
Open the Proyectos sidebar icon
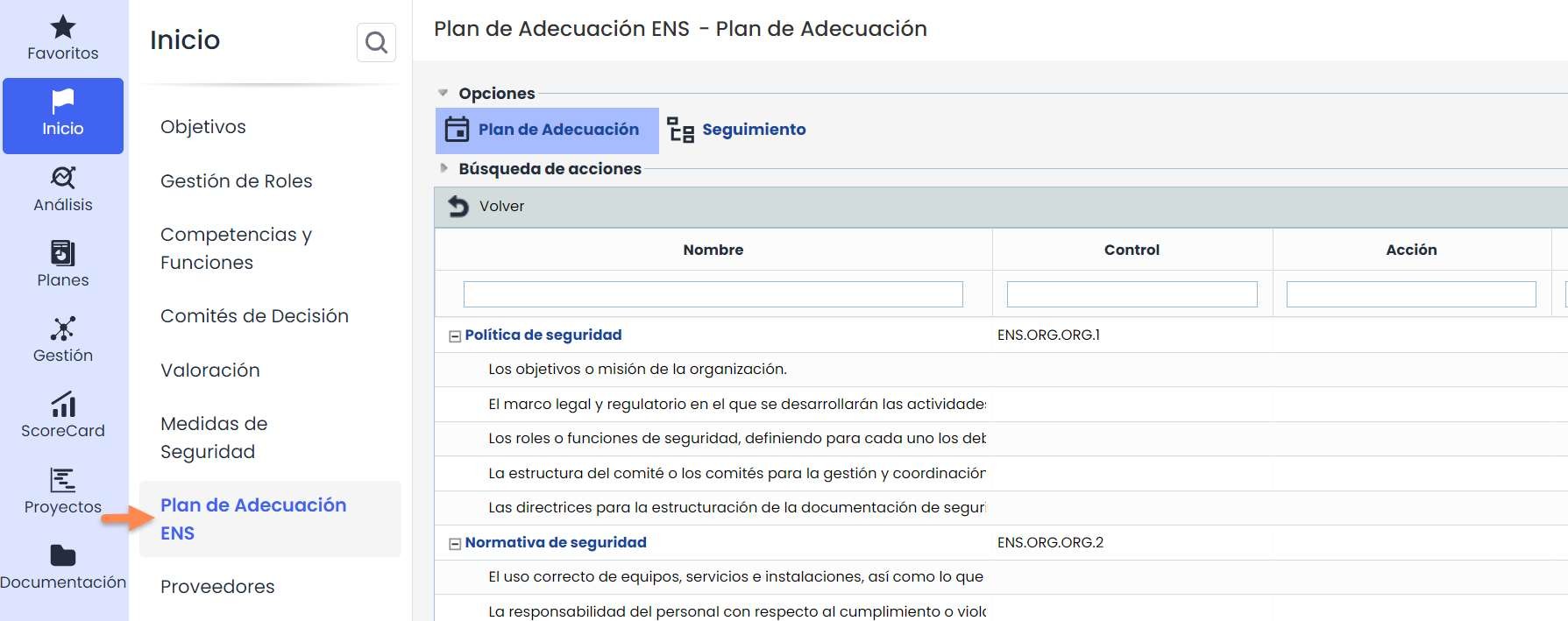62,480
